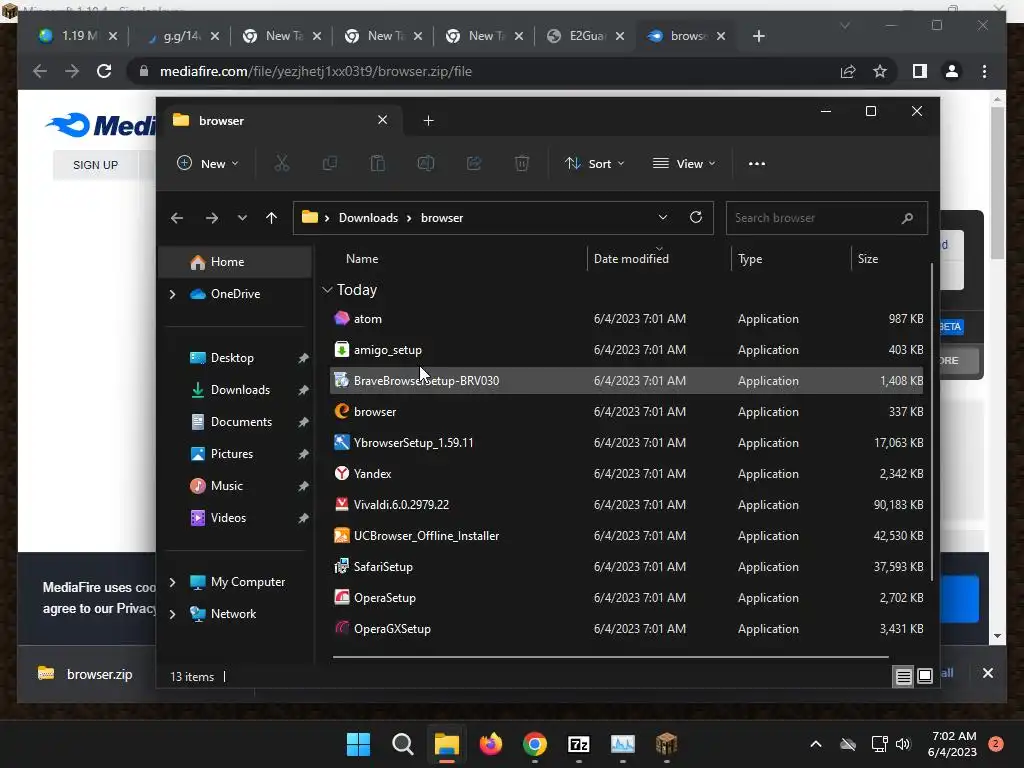The width and height of the screenshot is (1024, 768).
Task: Show hidden system tray icons
Action: click(x=816, y=744)
